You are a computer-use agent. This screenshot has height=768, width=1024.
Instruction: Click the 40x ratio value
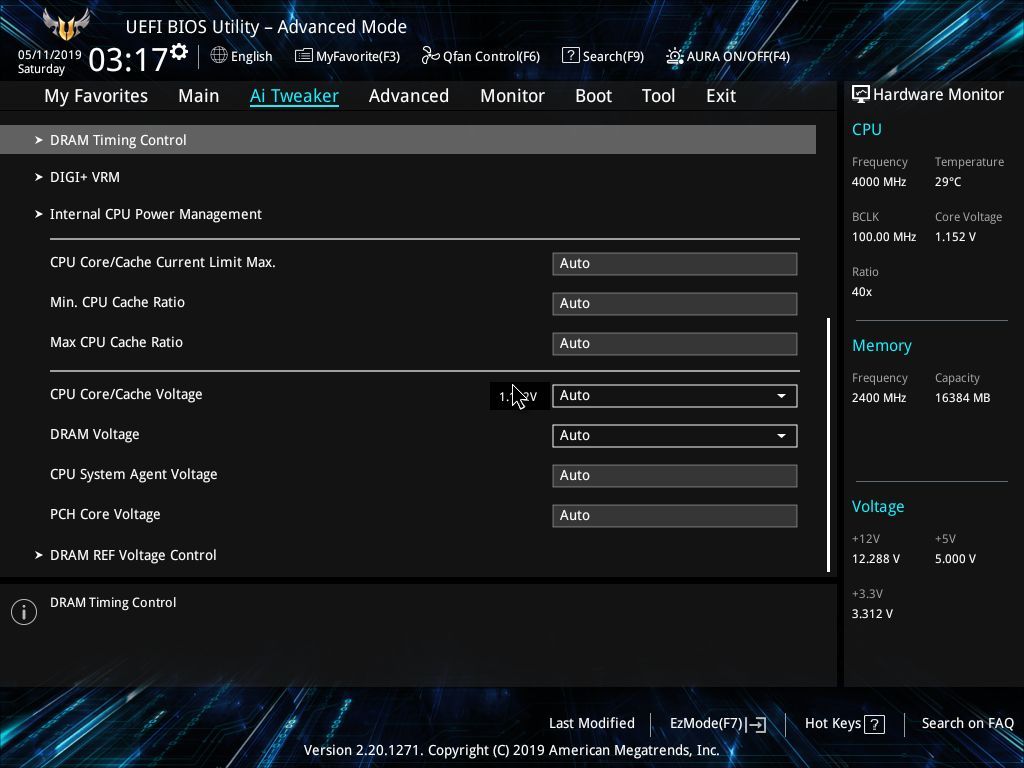[861, 292]
